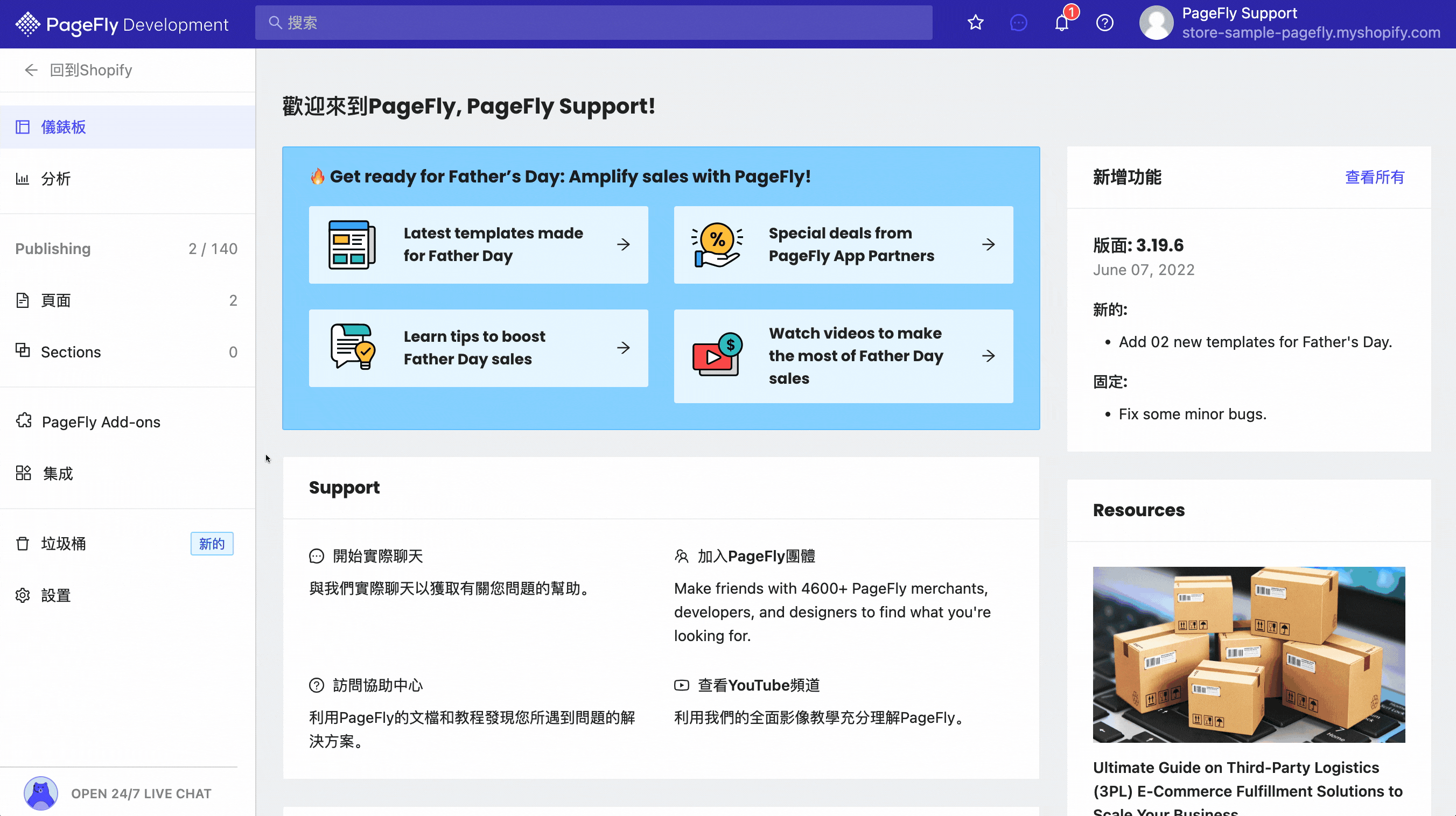Open 設置 in the sidebar
Viewport: 1456px width, 816px height.
128,595
